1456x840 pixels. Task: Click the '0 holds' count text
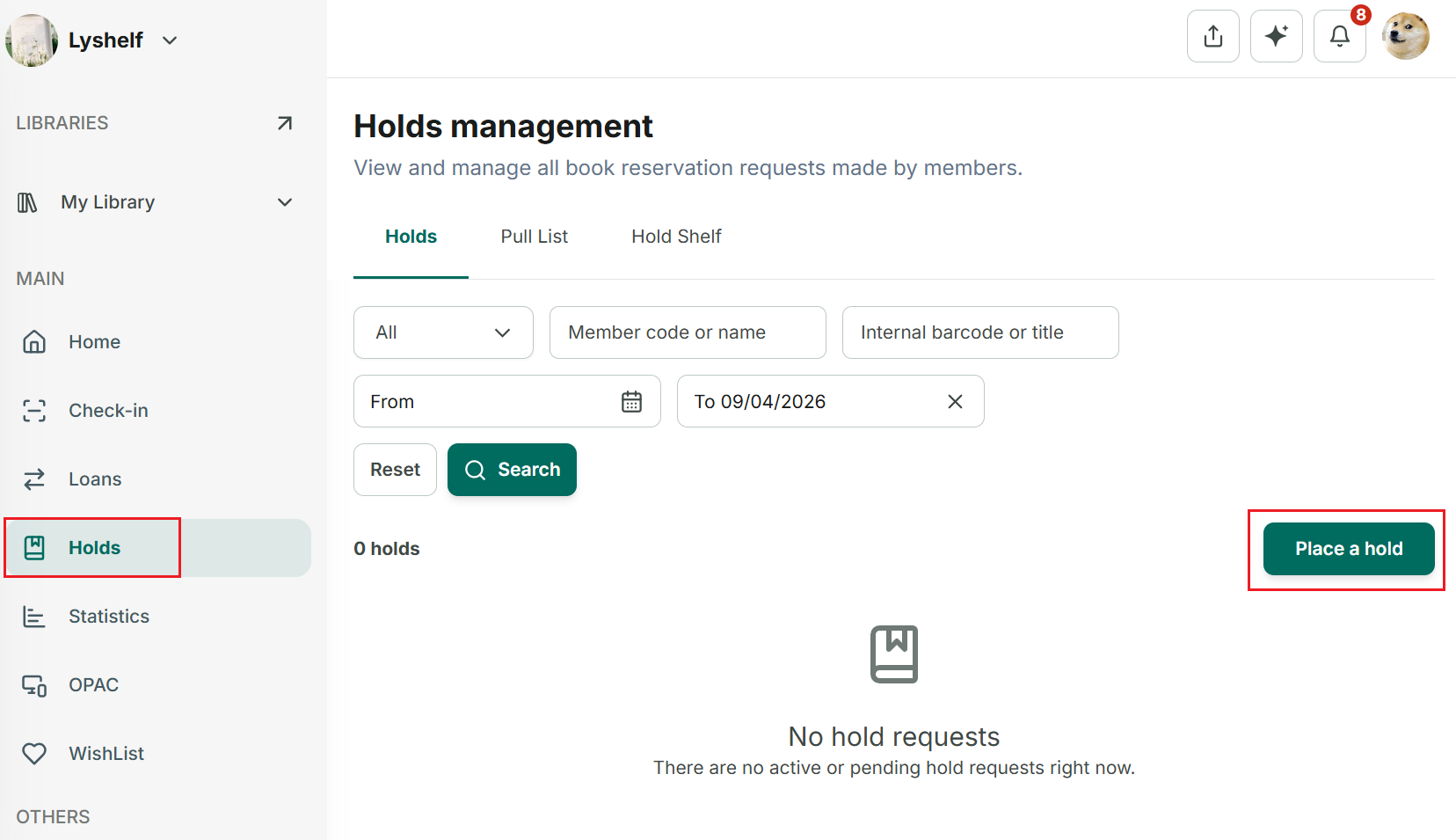coord(387,549)
